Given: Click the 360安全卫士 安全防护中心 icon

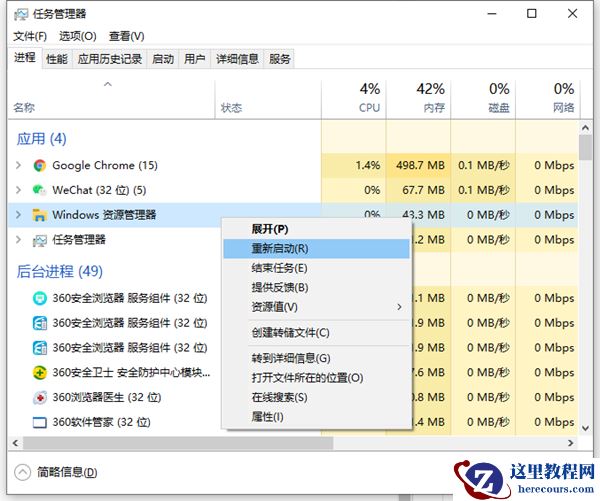Looking at the screenshot, I should [x=40, y=372].
